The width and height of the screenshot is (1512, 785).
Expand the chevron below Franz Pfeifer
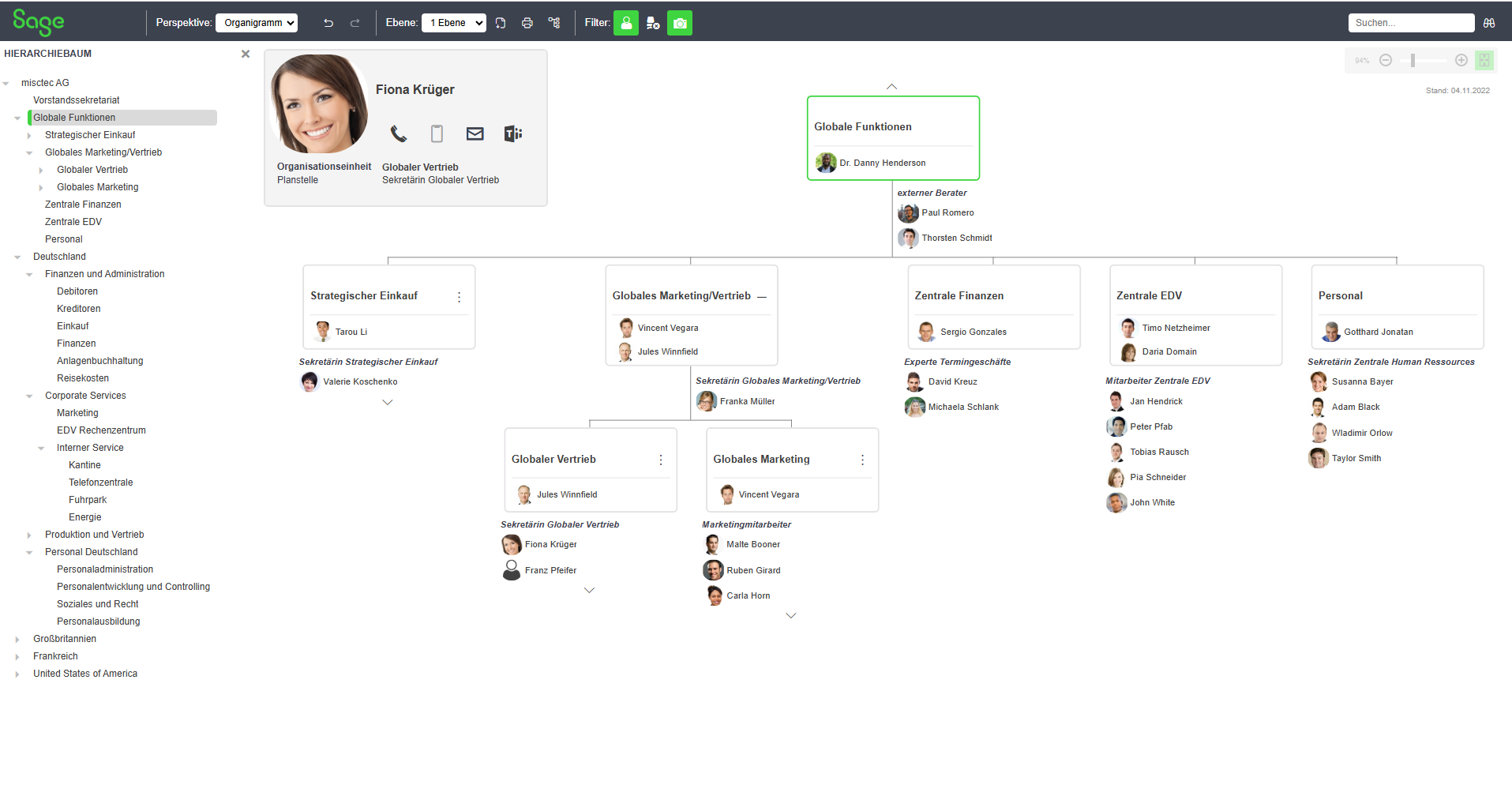[589, 590]
